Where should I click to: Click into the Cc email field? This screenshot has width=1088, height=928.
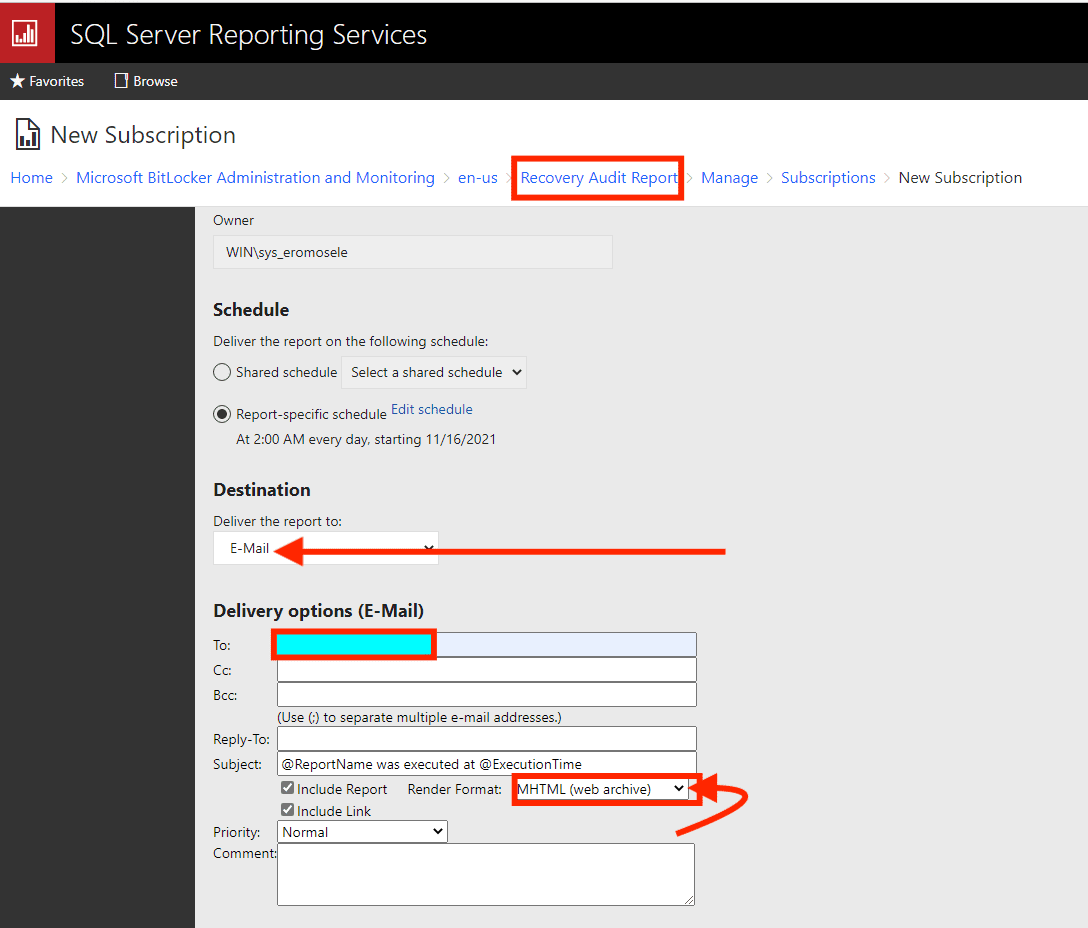click(486, 670)
